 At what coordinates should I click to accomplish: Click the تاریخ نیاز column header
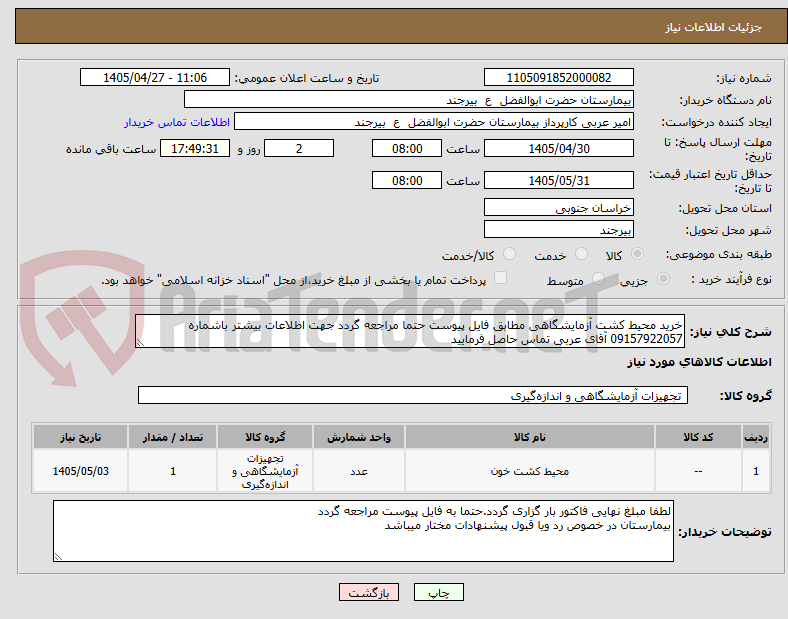click(80, 437)
